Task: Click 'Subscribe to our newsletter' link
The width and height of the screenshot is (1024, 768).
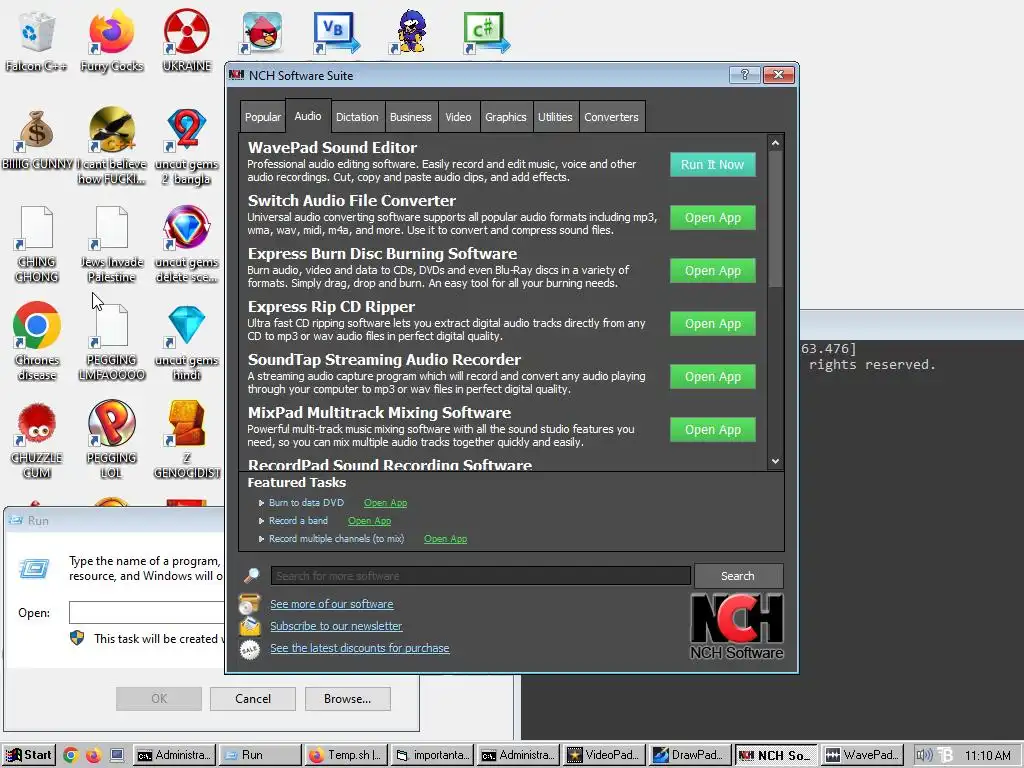Action: (336, 626)
